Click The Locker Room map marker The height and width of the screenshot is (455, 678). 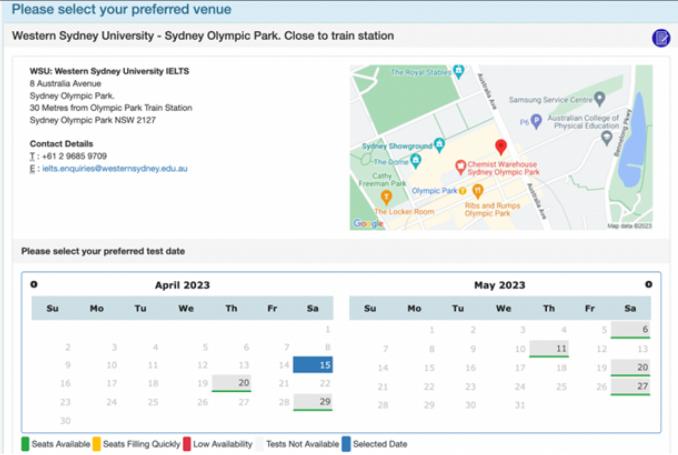[386, 198]
